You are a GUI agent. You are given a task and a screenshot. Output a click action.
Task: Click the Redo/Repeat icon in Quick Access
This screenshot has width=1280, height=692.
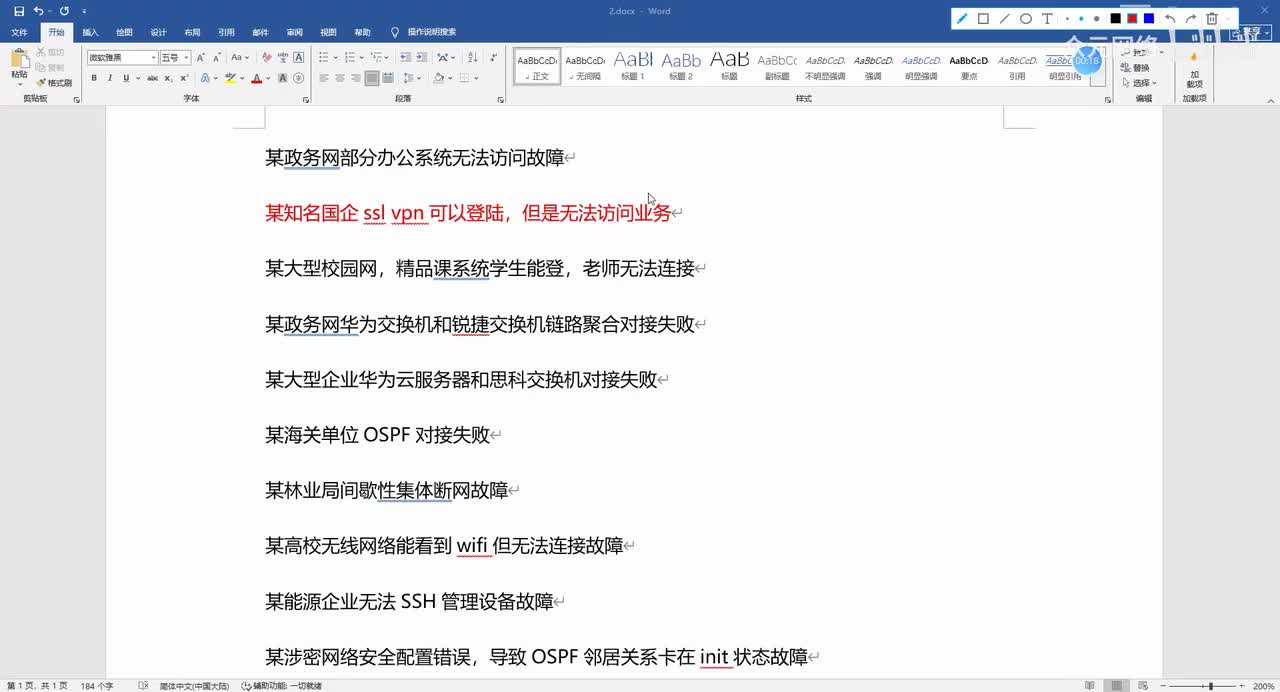64,11
